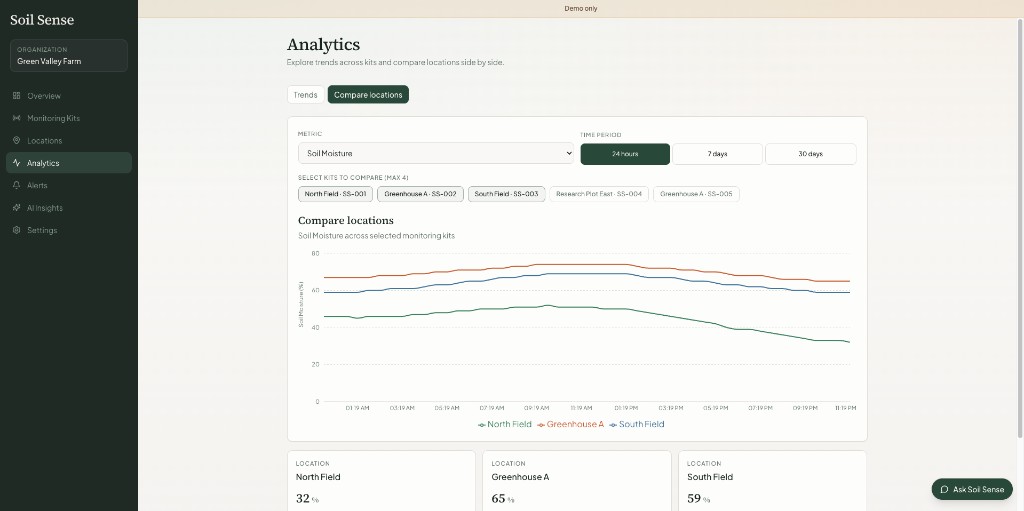Click the South Field legend marker
1024x511 pixels.
pyautogui.click(x=613, y=425)
